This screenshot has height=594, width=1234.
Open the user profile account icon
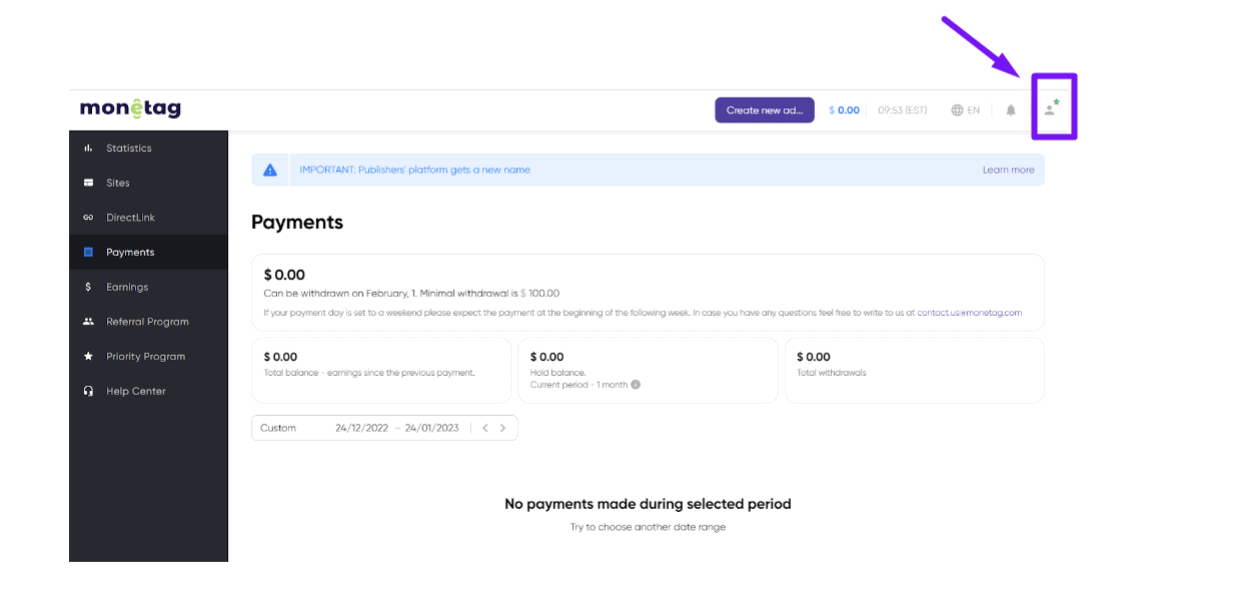tap(1050, 108)
